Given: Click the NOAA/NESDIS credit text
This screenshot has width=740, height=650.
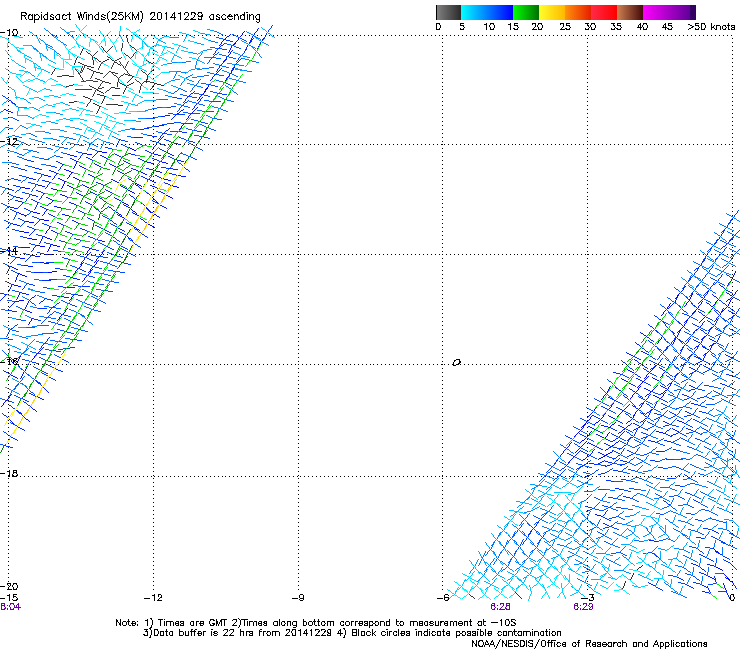Looking at the screenshot, I should coord(589,644).
